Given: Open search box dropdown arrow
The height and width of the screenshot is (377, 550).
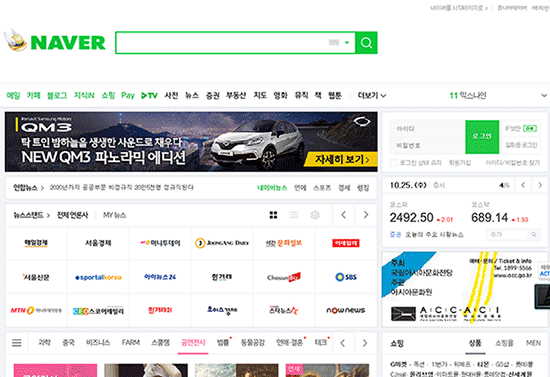Looking at the screenshot, I should coord(347,43).
